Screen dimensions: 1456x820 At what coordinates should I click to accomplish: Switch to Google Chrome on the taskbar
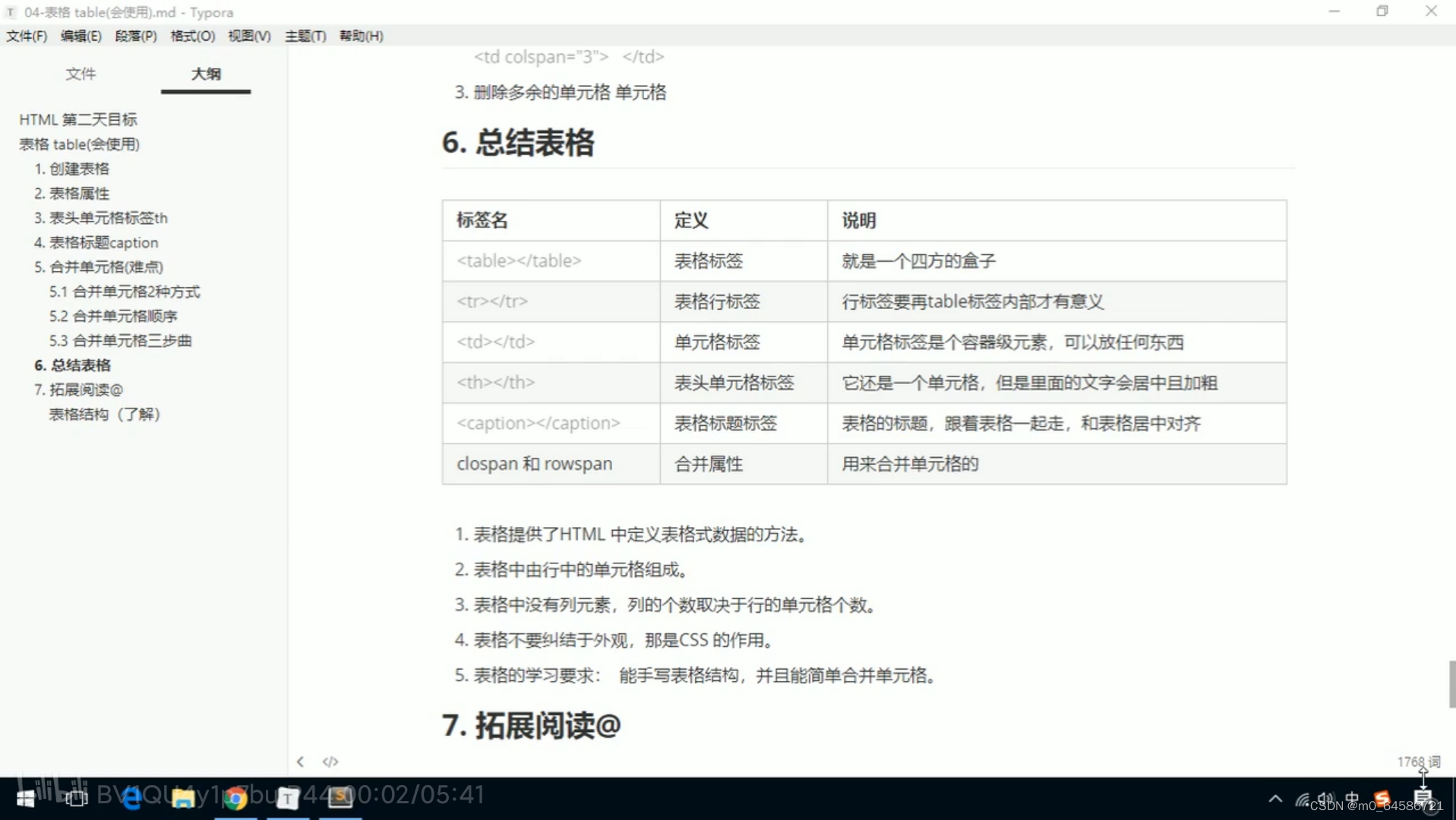click(235, 798)
